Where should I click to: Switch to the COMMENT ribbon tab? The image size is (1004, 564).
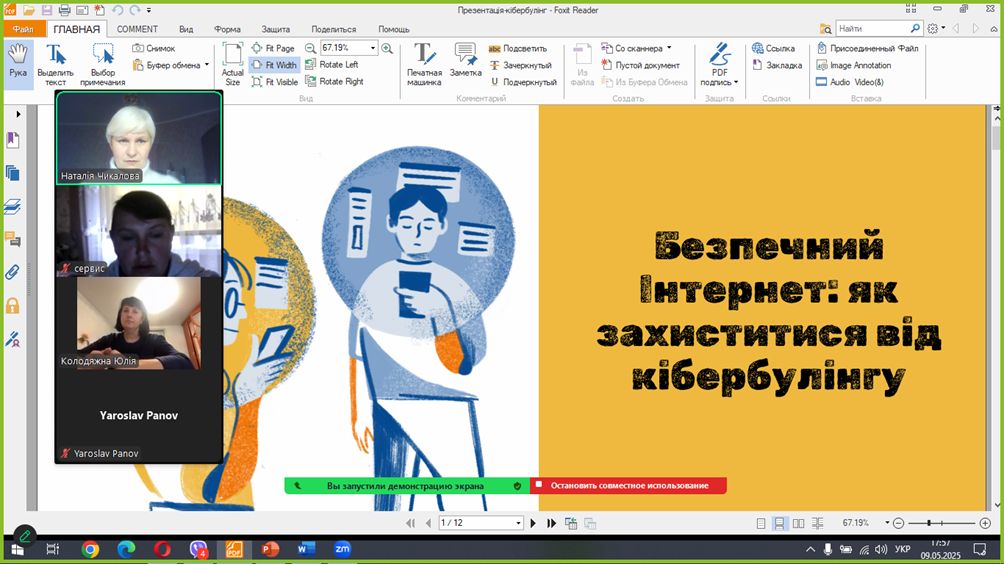pyautogui.click(x=137, y=29)
